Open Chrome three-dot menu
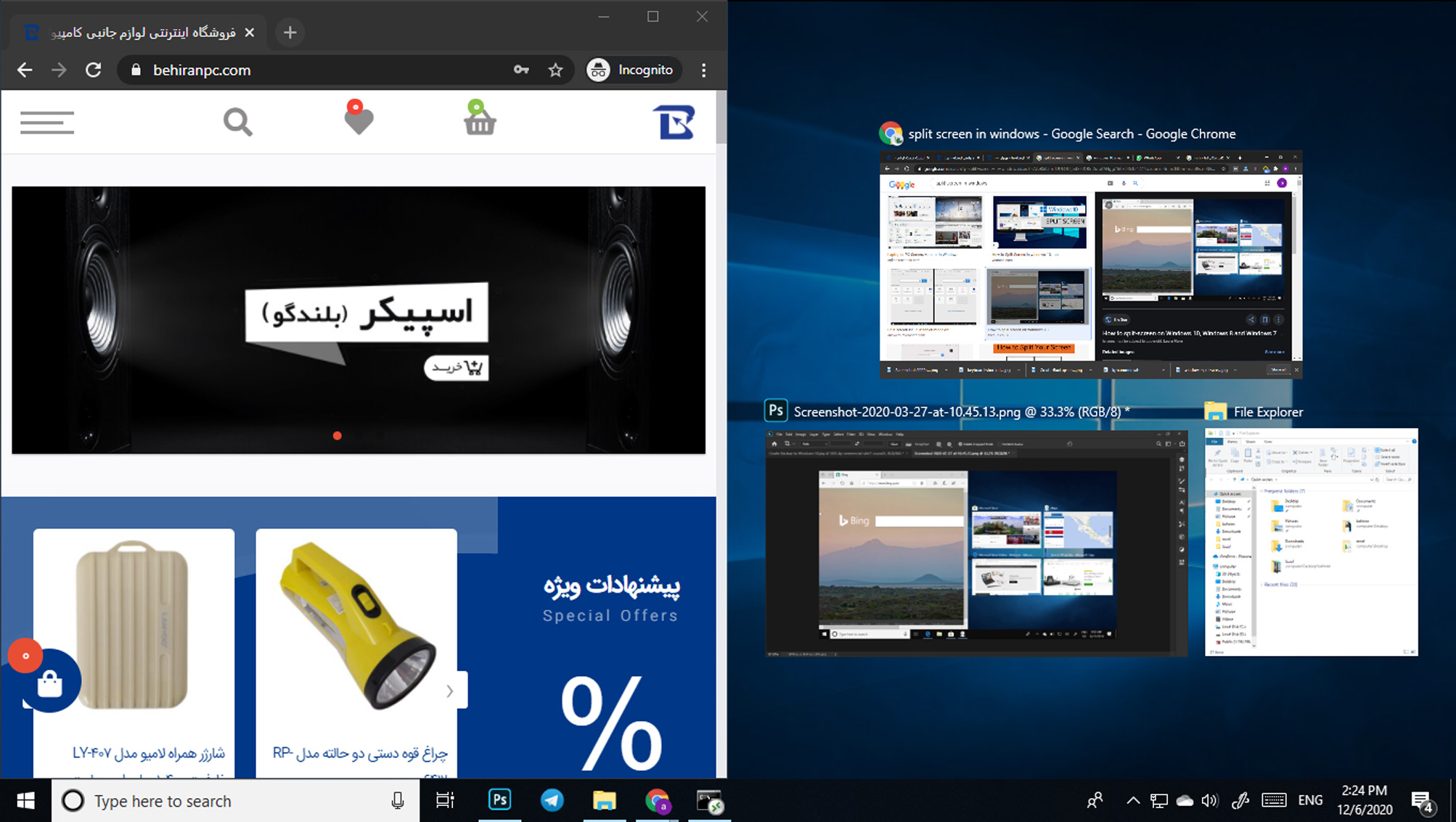The image size is (1456, 822). pyautogui.click(x=703, y=70)
